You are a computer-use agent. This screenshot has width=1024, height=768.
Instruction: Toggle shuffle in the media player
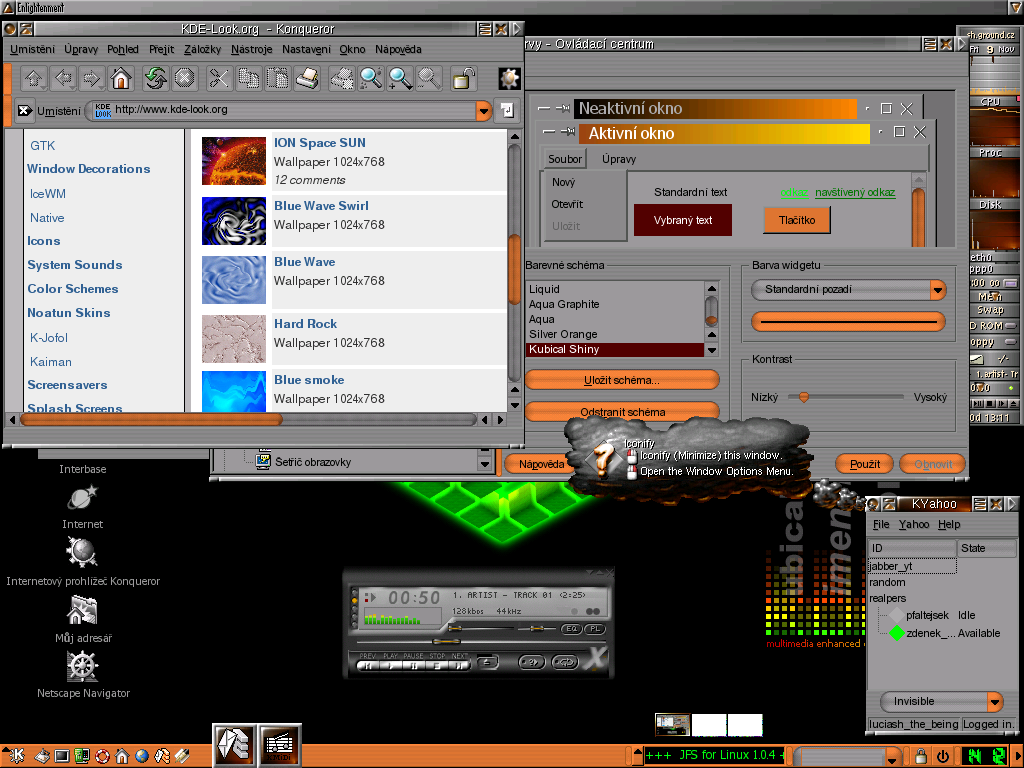coord(532,663)
